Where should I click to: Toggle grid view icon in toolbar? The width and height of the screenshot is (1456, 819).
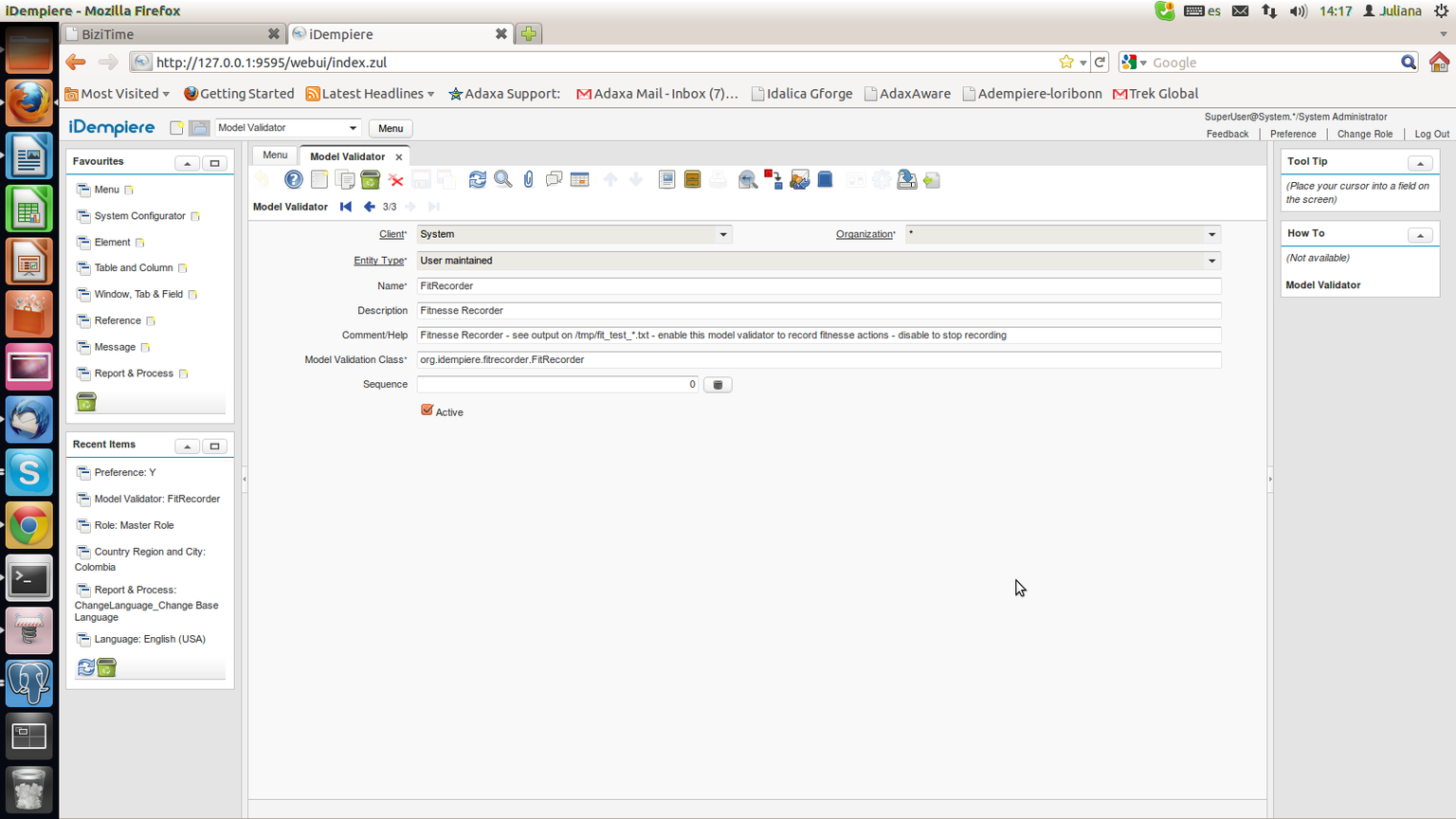pyautogui.click(x=580, y=180)
